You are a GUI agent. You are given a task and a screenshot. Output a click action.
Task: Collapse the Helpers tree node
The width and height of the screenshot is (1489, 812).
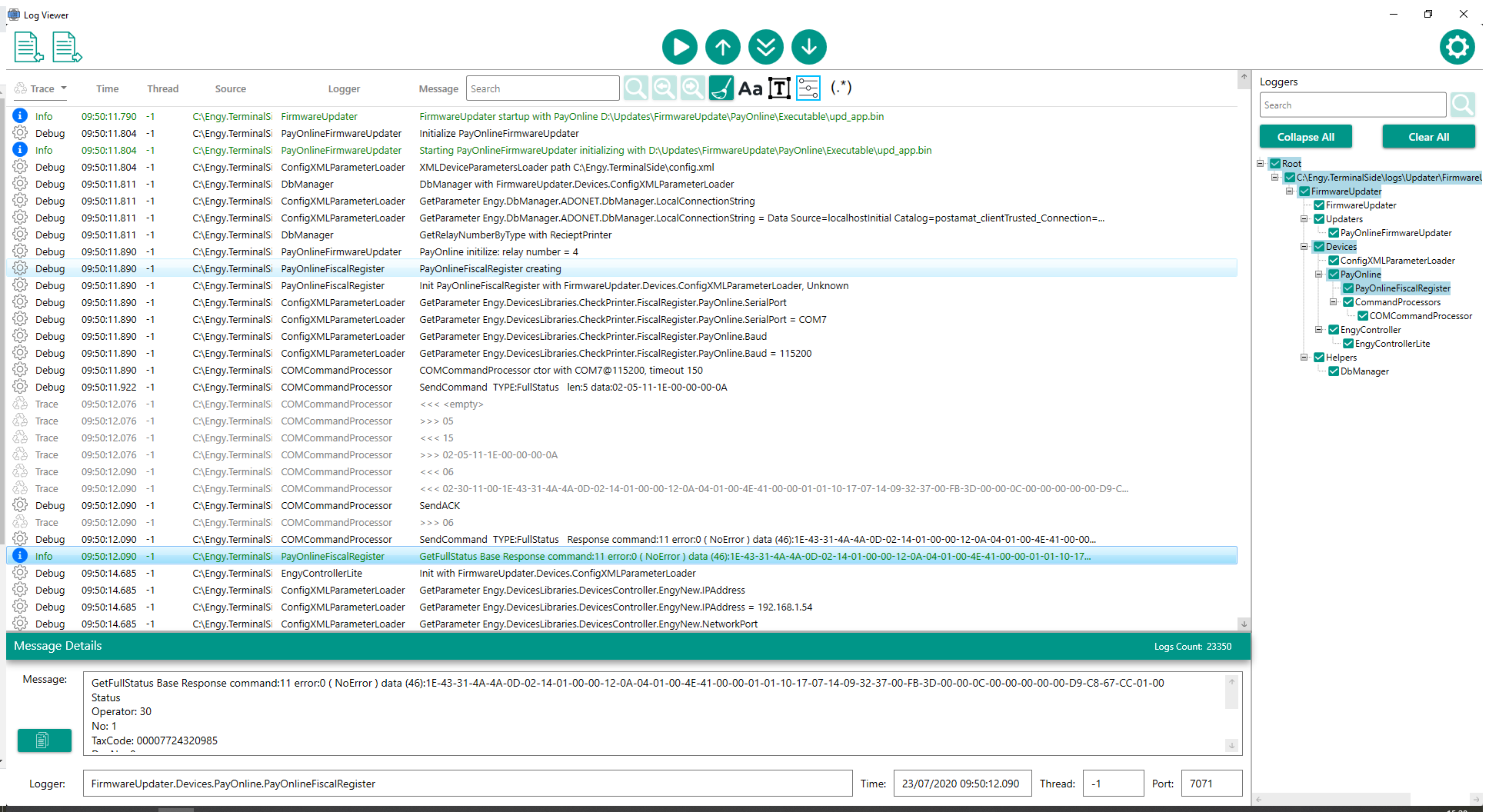(1304, 357)
